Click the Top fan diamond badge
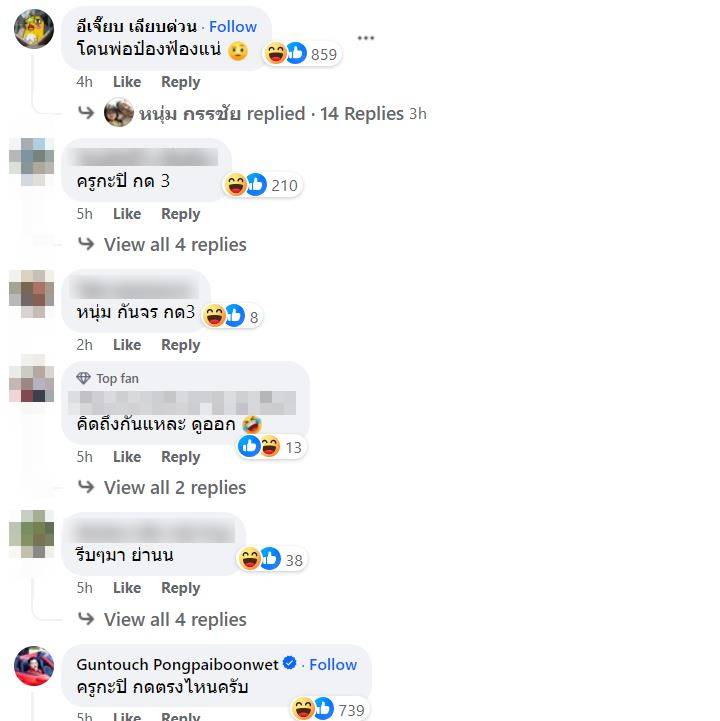Viewport: 720px width, 721px height. click(83, 378)
